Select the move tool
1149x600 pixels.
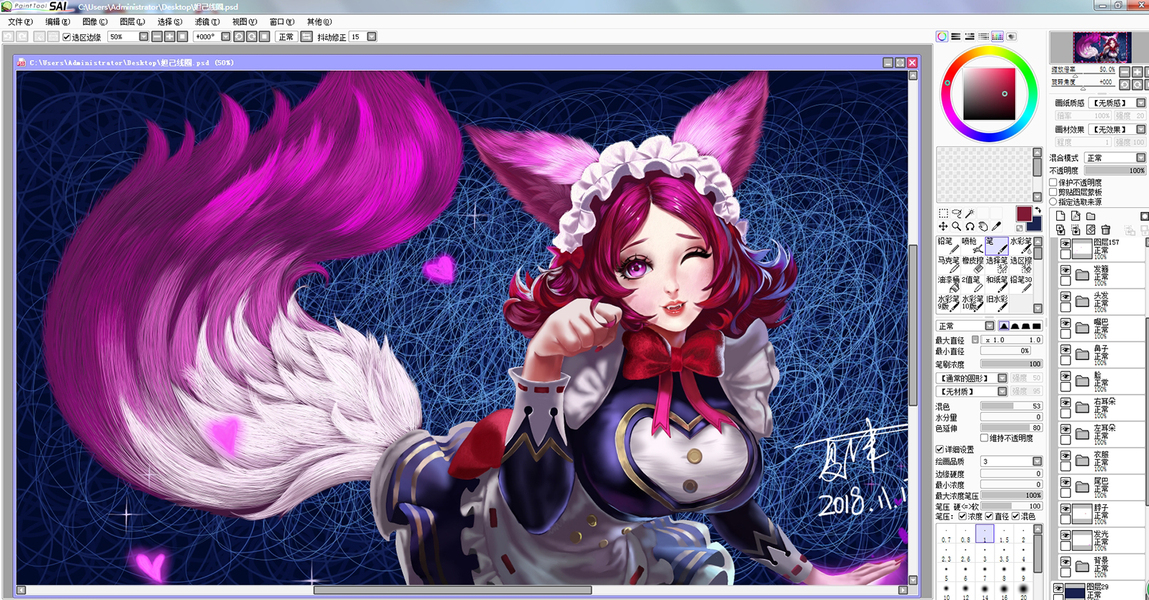943,226
